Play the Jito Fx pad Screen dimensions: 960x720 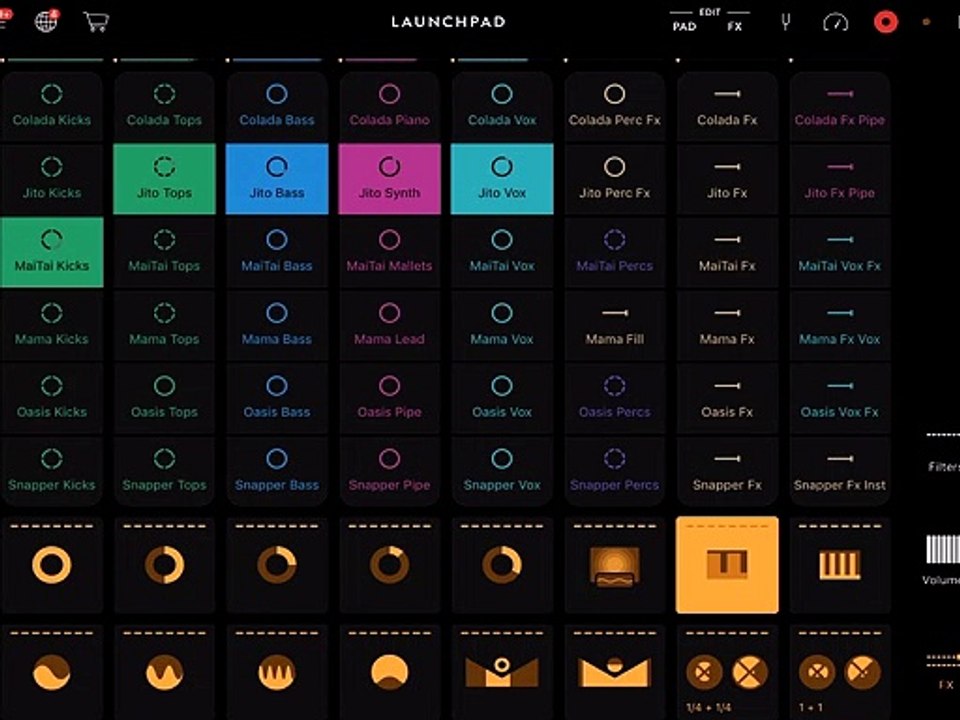click(x=727, y=179)
